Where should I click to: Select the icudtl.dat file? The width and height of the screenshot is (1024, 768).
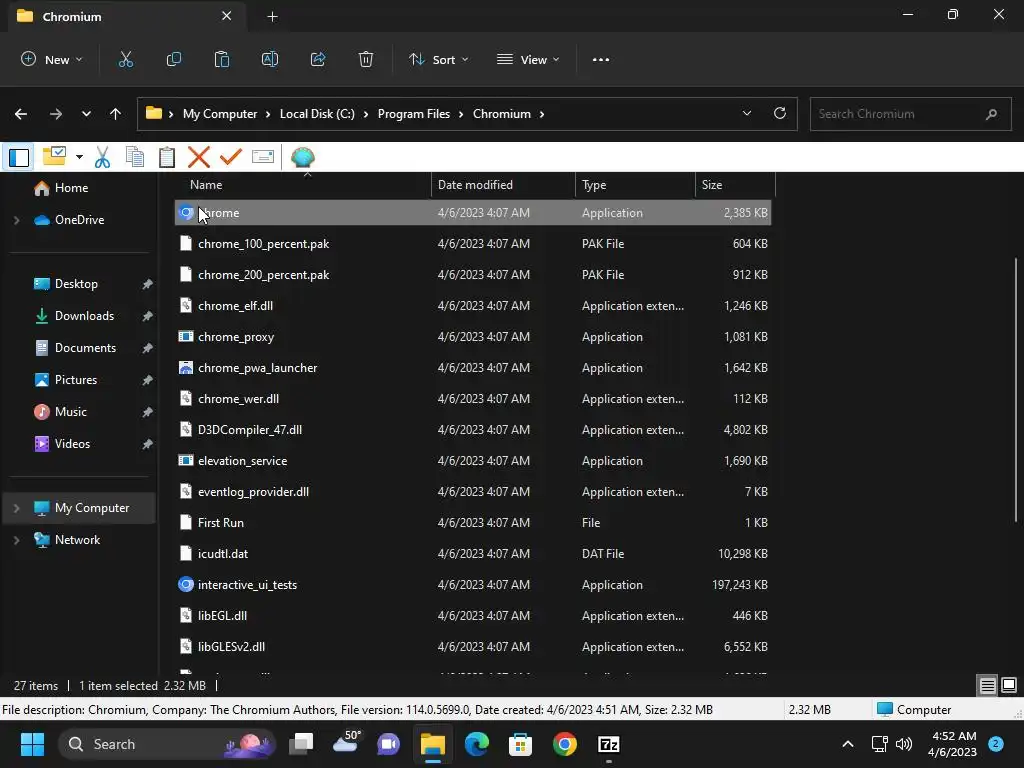pos(473,554)
